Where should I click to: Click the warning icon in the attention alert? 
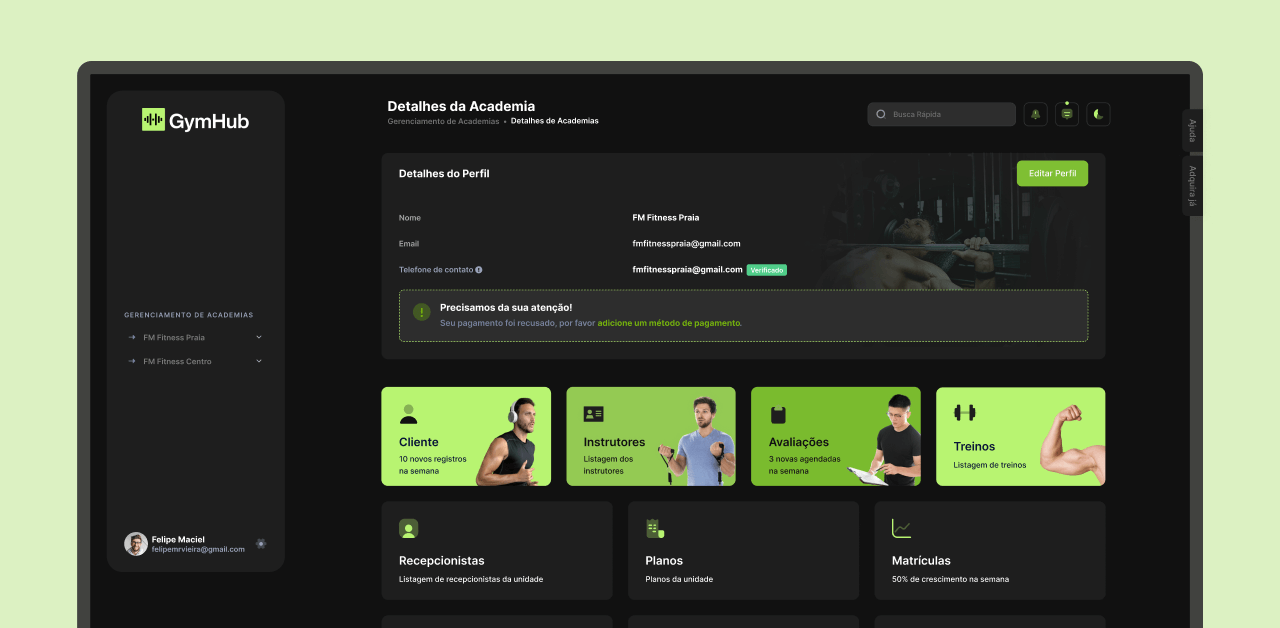[422, 312]
